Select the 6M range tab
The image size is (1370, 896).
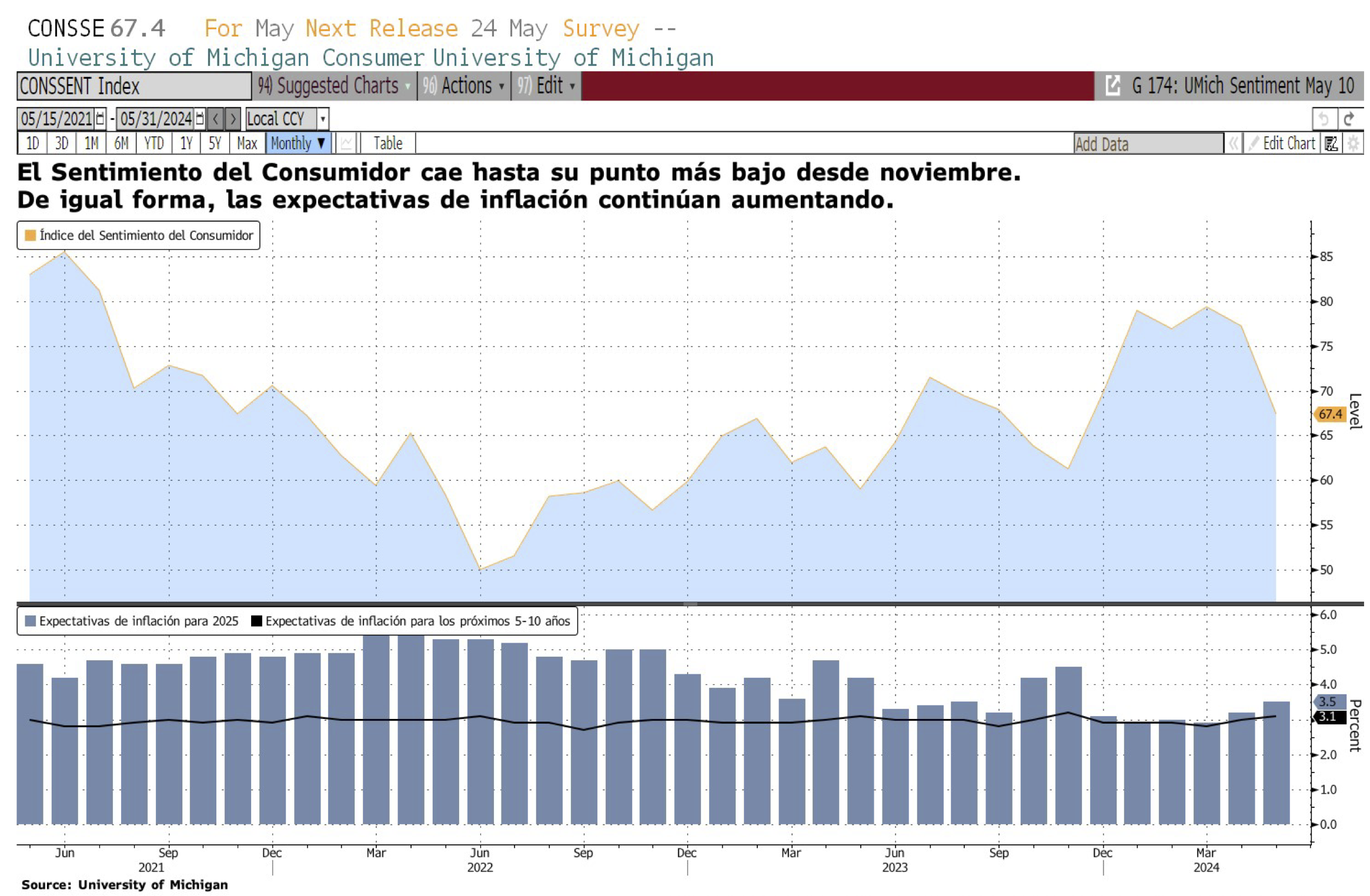click(x=121, y=143)
